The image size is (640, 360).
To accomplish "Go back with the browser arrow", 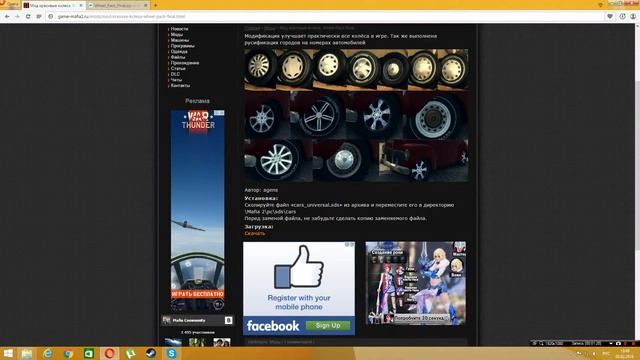I will (x=7, y=16).
